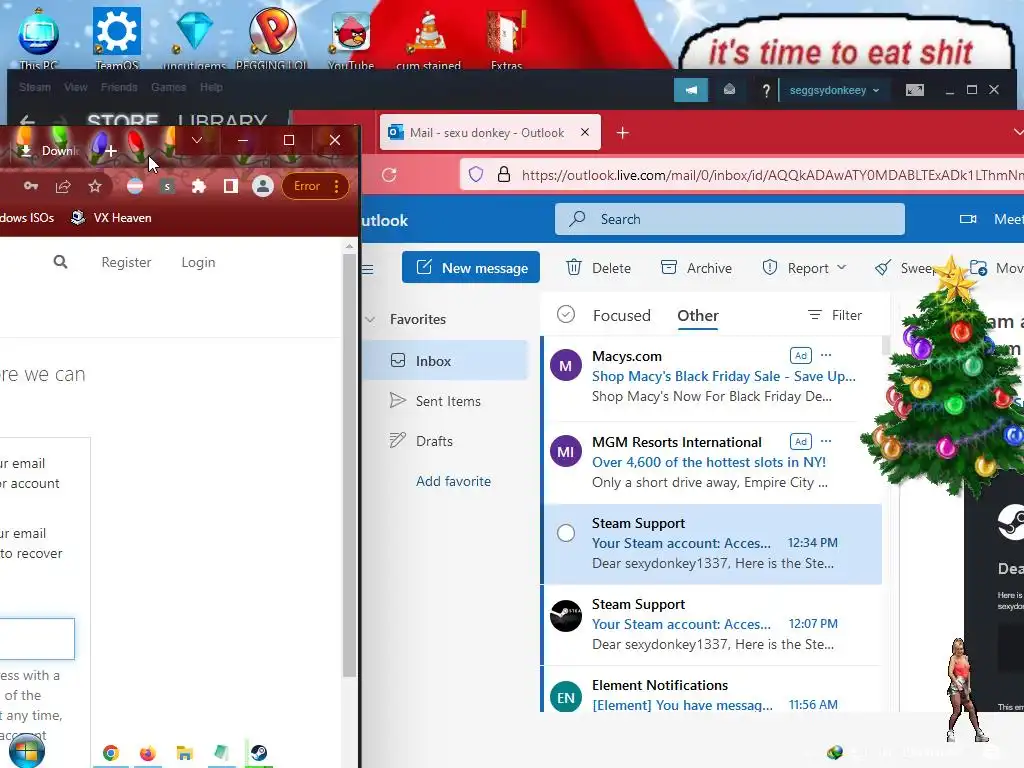Click the Meet video camera icon in Outlook
Screen dimensions: 1024x768
[x=968, y=219]
